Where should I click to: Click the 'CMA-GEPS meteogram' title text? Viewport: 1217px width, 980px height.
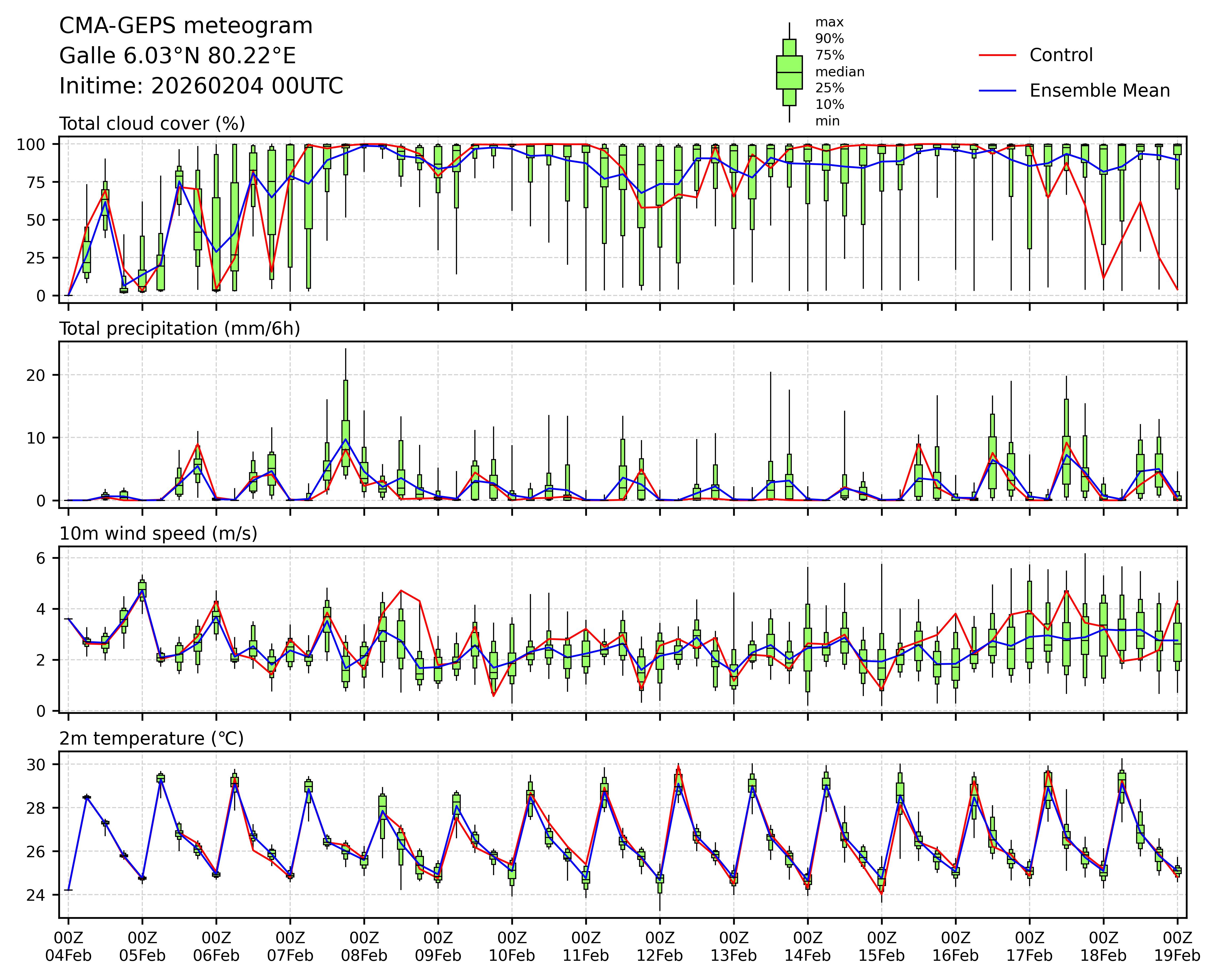coord(186,26)
